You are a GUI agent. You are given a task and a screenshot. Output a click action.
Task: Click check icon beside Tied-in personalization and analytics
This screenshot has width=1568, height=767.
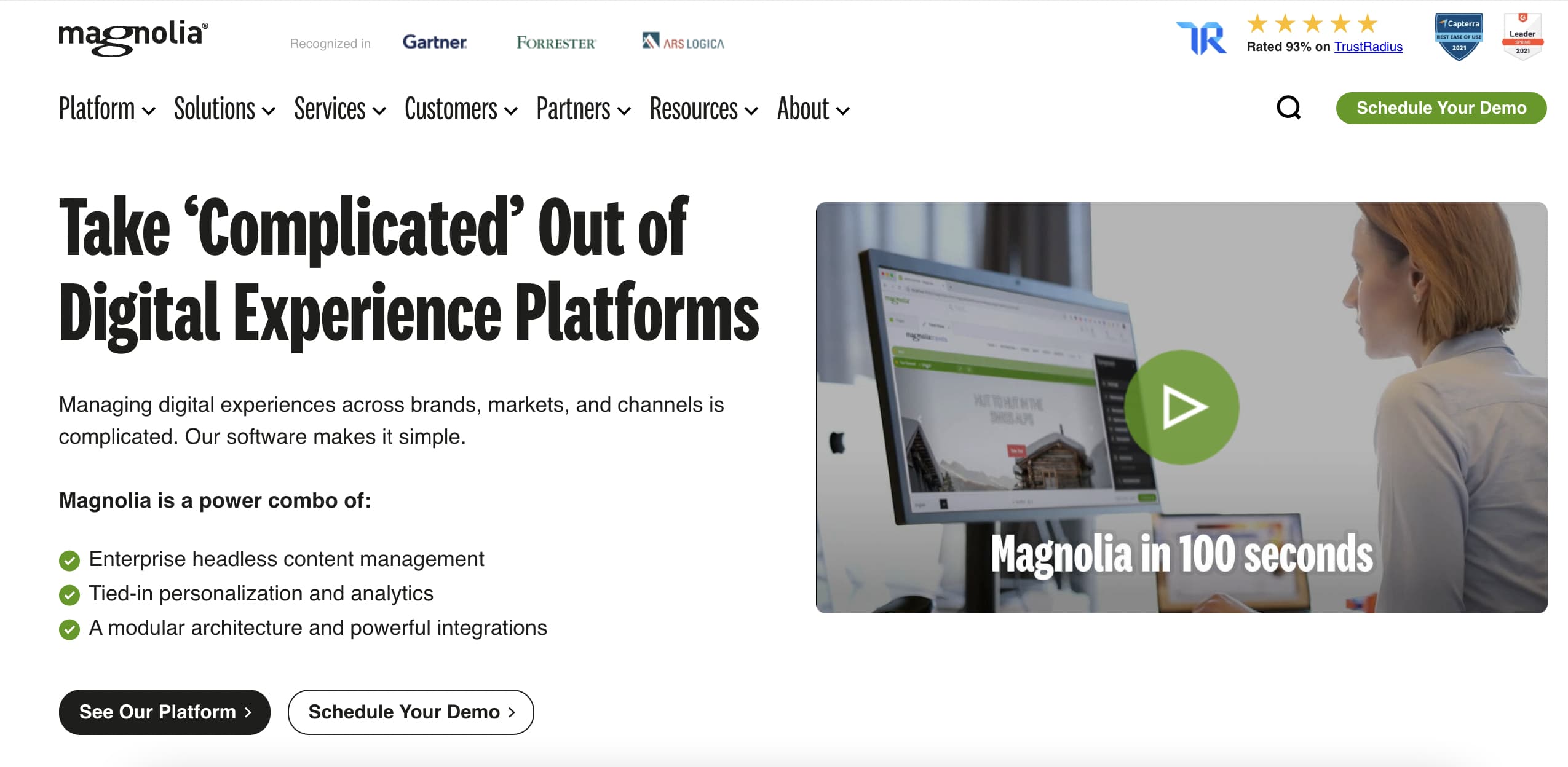69,594
